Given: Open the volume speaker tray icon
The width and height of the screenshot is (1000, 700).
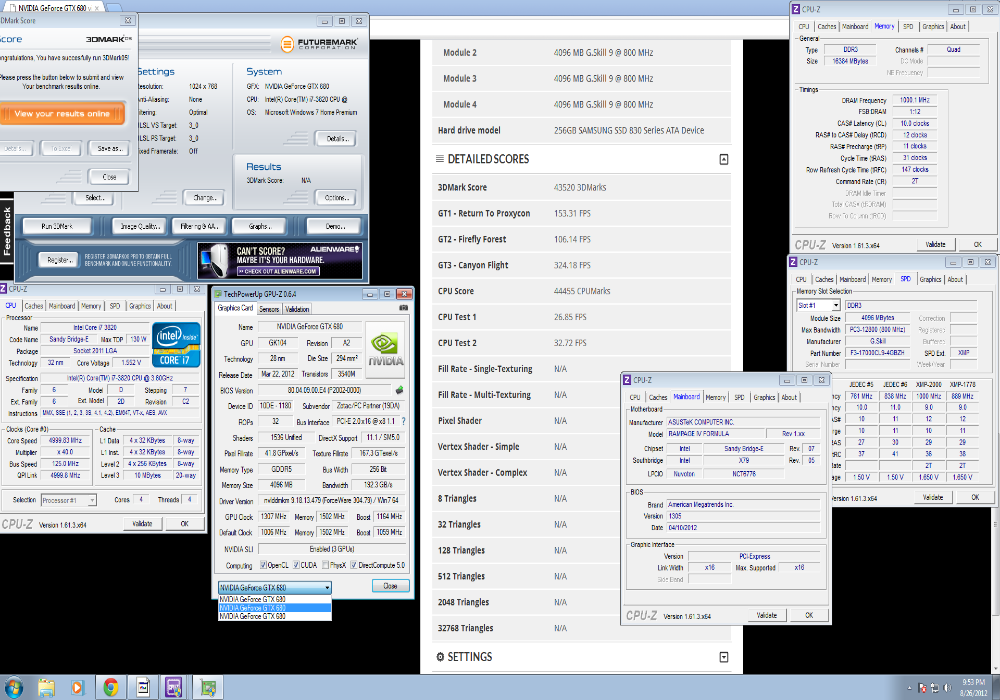Looking at the screenshot, I should (x=947, y=688).
